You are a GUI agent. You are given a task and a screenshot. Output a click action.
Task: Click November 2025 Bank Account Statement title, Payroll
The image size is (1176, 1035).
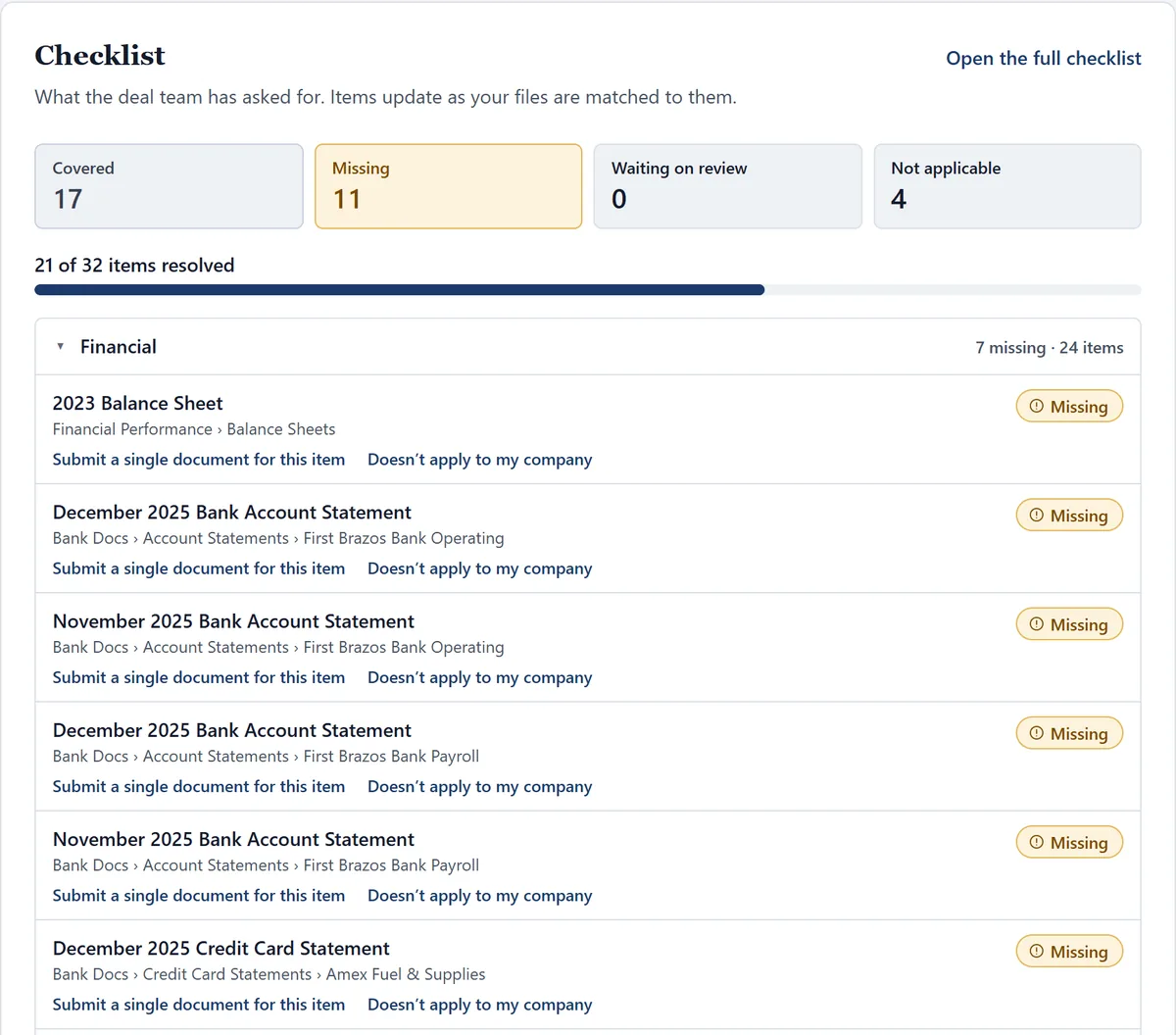pyautogui.click(x=233, y=838)
